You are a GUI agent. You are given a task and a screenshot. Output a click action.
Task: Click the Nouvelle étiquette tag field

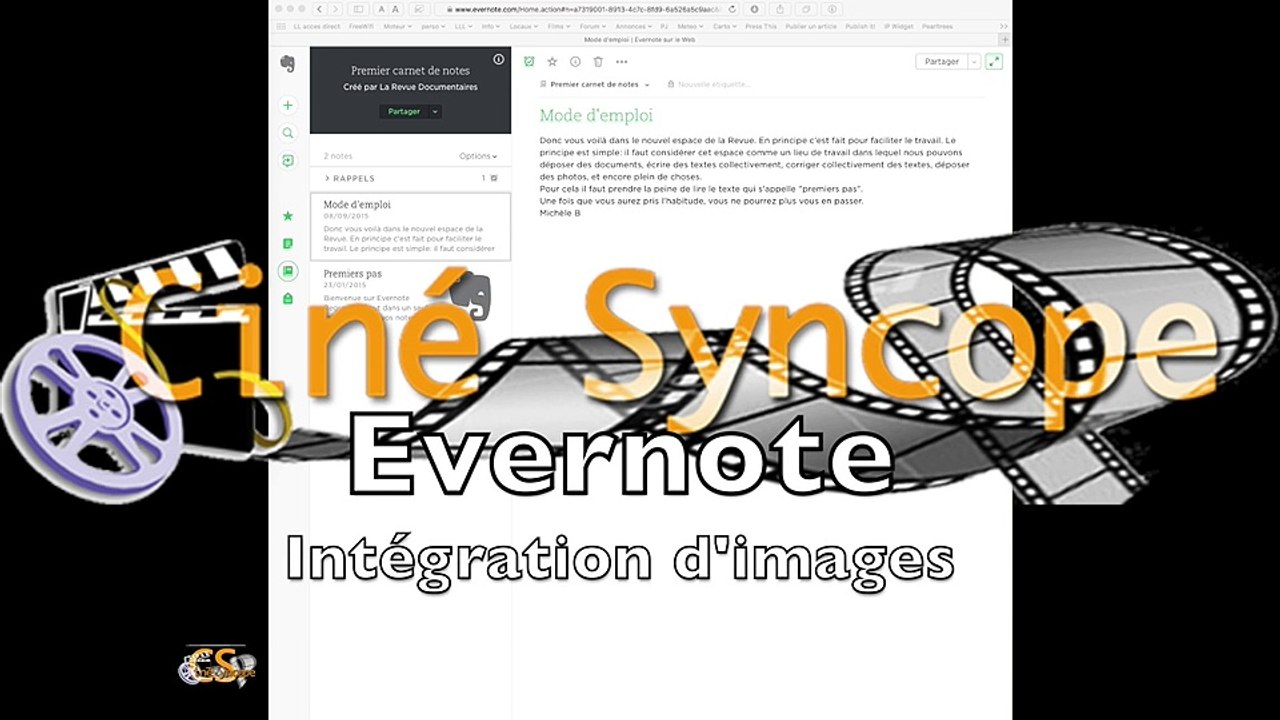tap(714, 85)
